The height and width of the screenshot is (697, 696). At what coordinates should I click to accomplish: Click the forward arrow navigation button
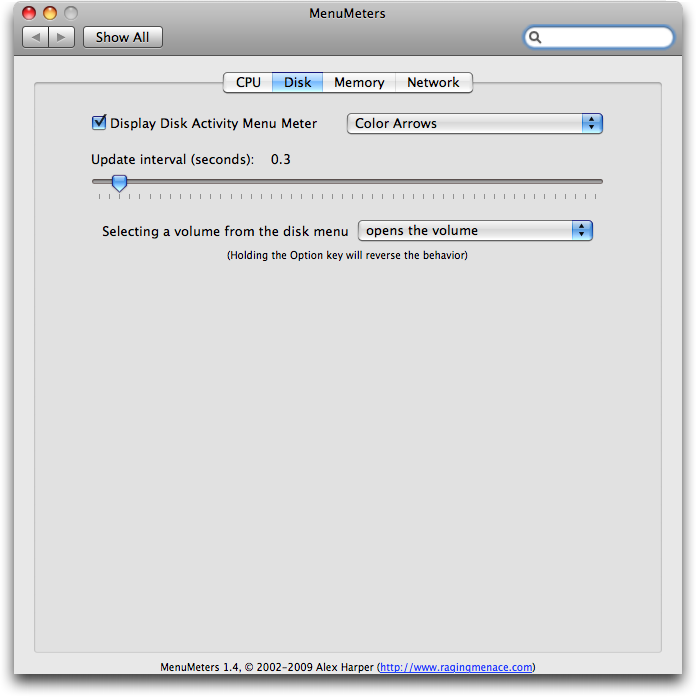pos(61,37)
